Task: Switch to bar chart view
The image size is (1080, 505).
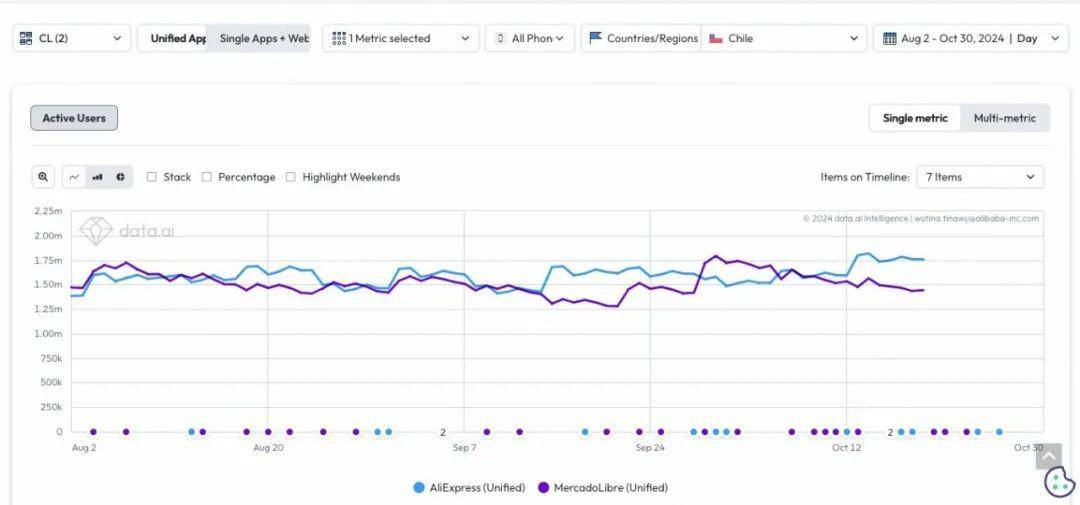Action: [x=97, y=177]
